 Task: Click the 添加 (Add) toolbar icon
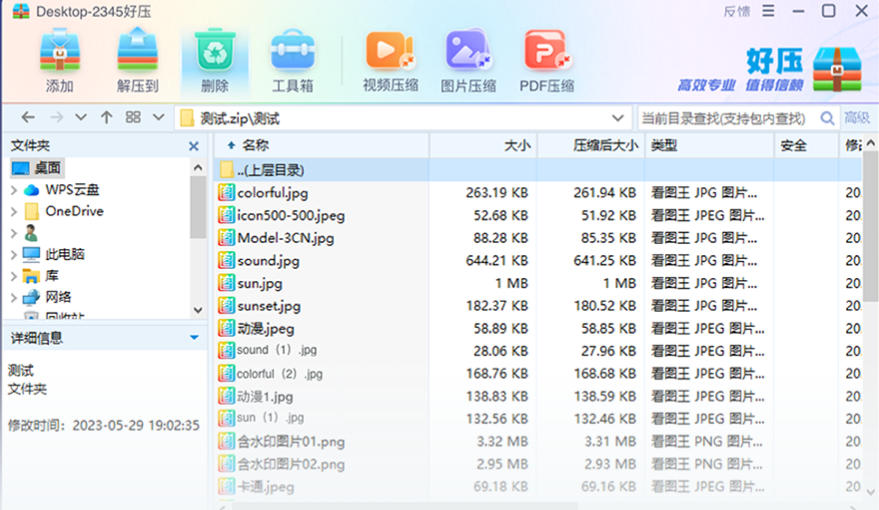pyautogui.click(x=59, y=51)
